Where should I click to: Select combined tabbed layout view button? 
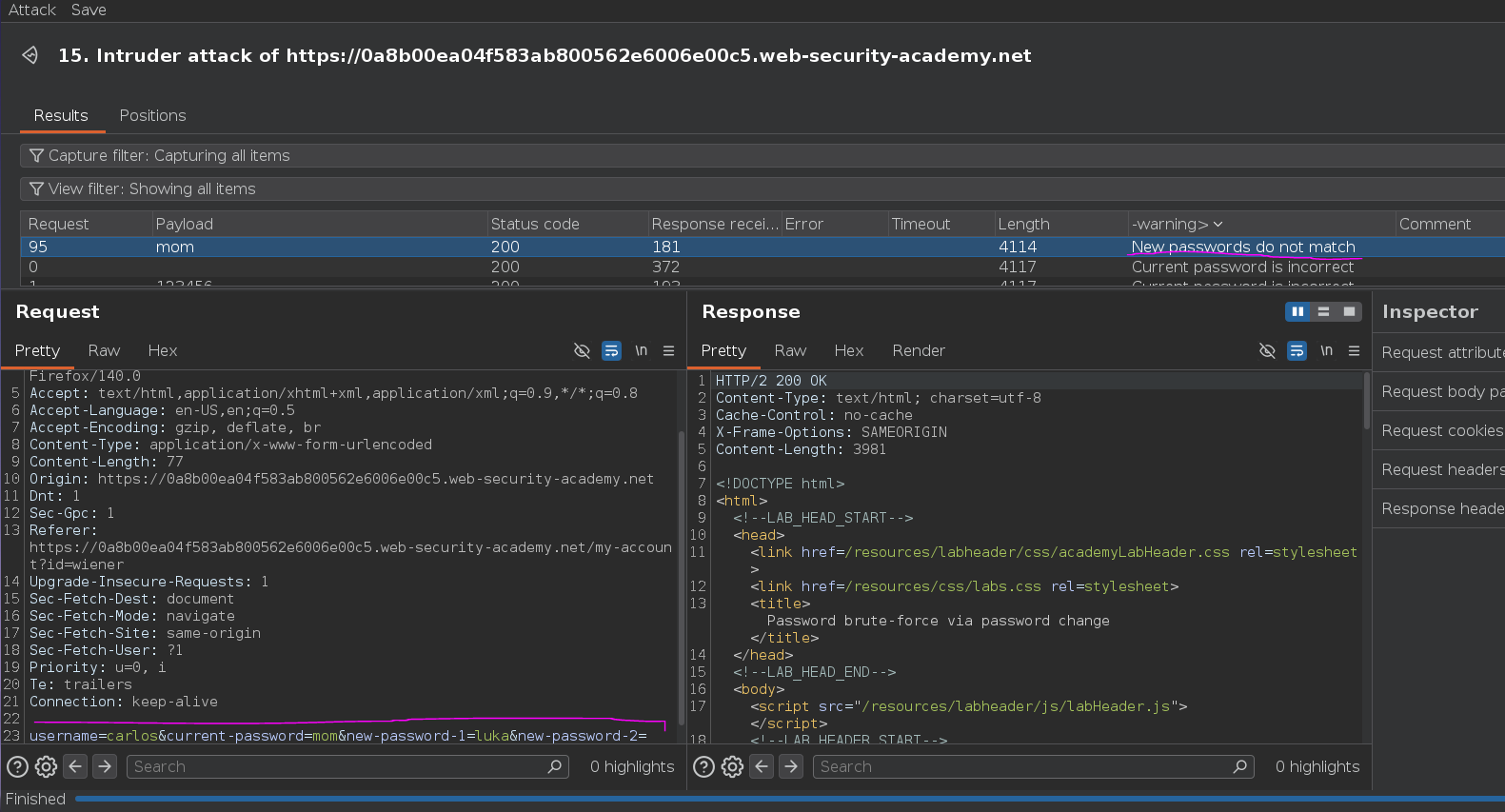pyautogui.click(x=1349, y=311)
